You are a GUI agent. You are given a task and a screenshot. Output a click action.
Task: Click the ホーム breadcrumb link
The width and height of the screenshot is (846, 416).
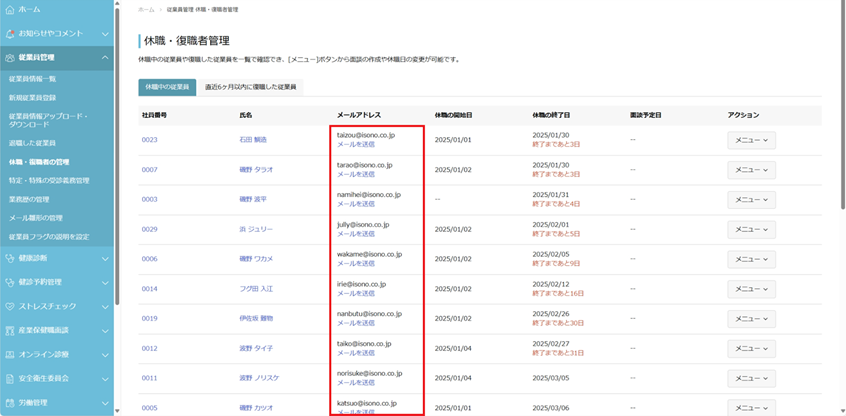(145, 10)
